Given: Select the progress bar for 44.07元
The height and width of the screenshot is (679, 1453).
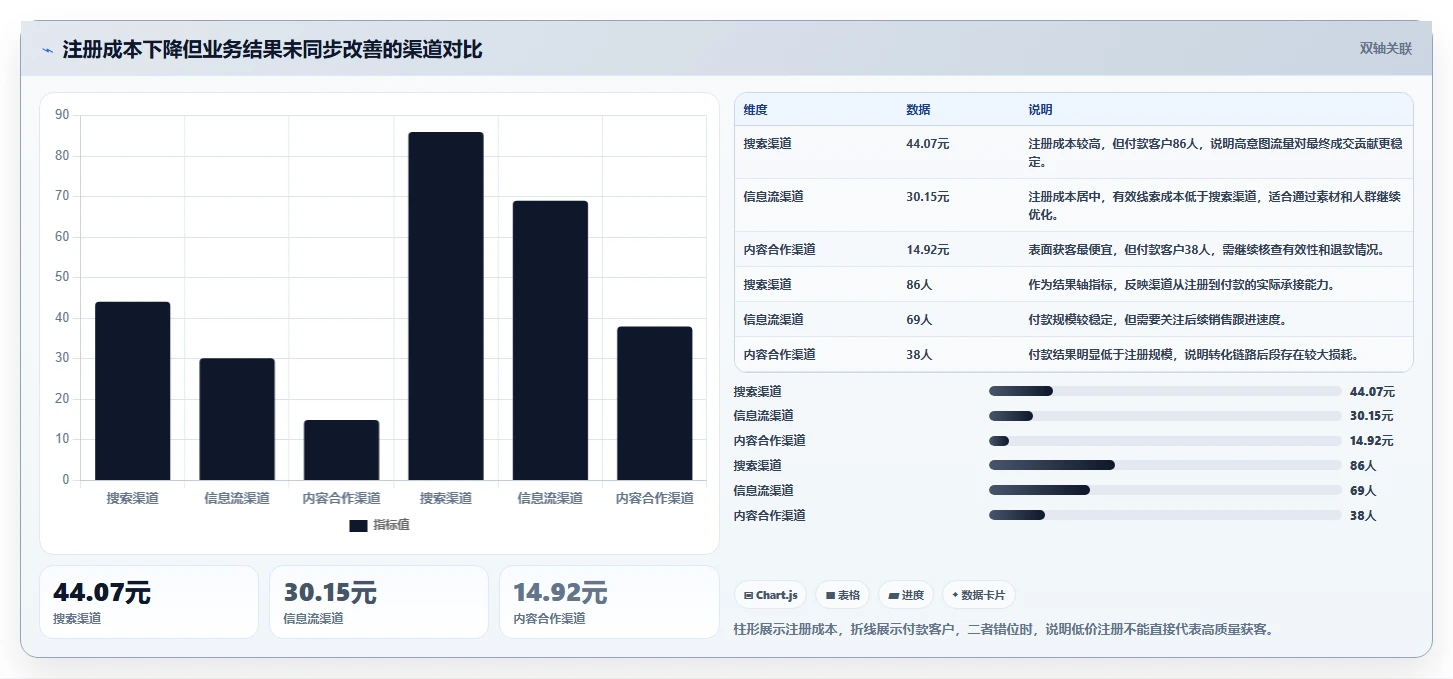Looking at the screenshot, I should tap(1165, 391).
